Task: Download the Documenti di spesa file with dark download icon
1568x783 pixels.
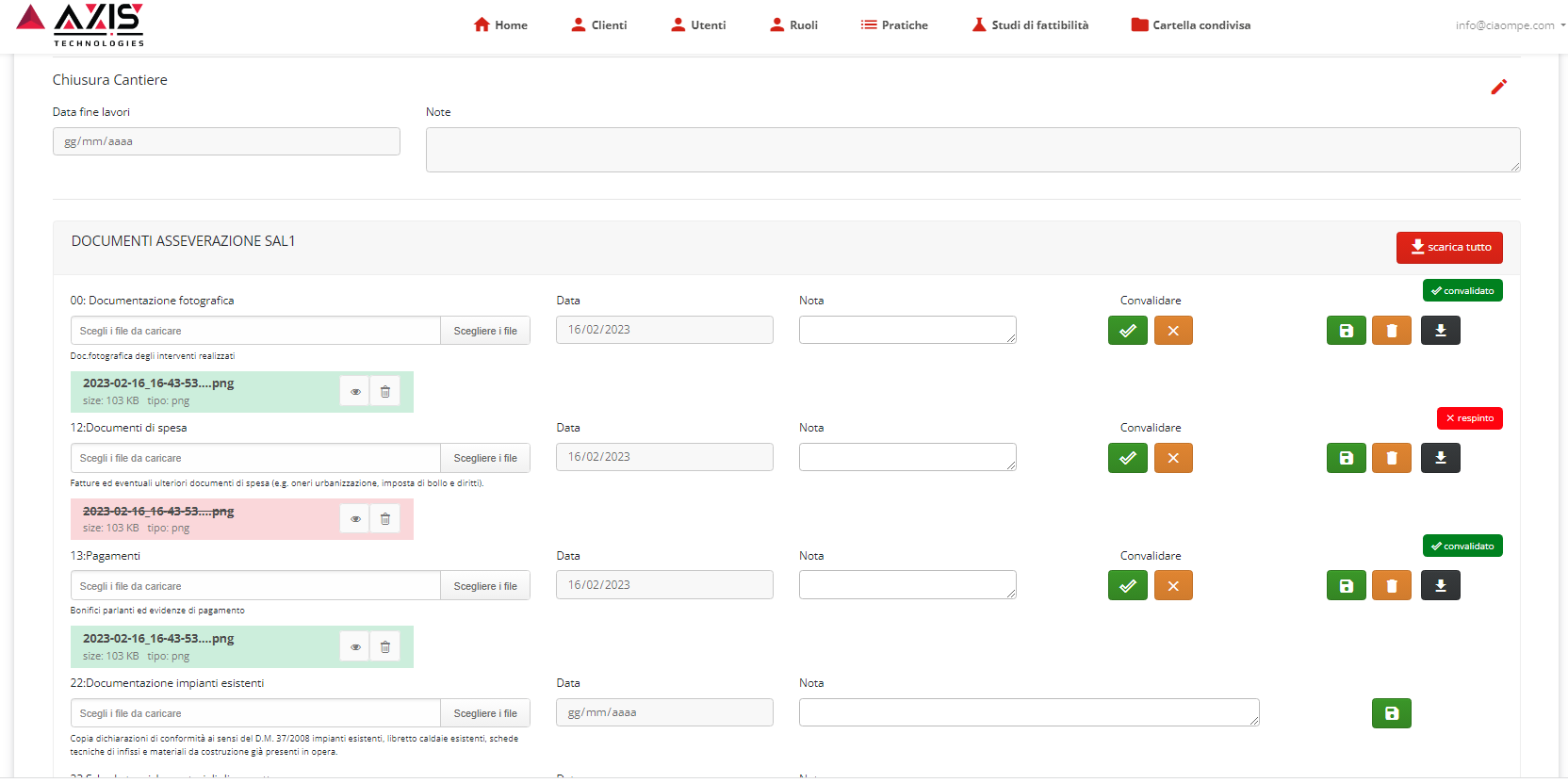Action: (x=1440, y=458)
